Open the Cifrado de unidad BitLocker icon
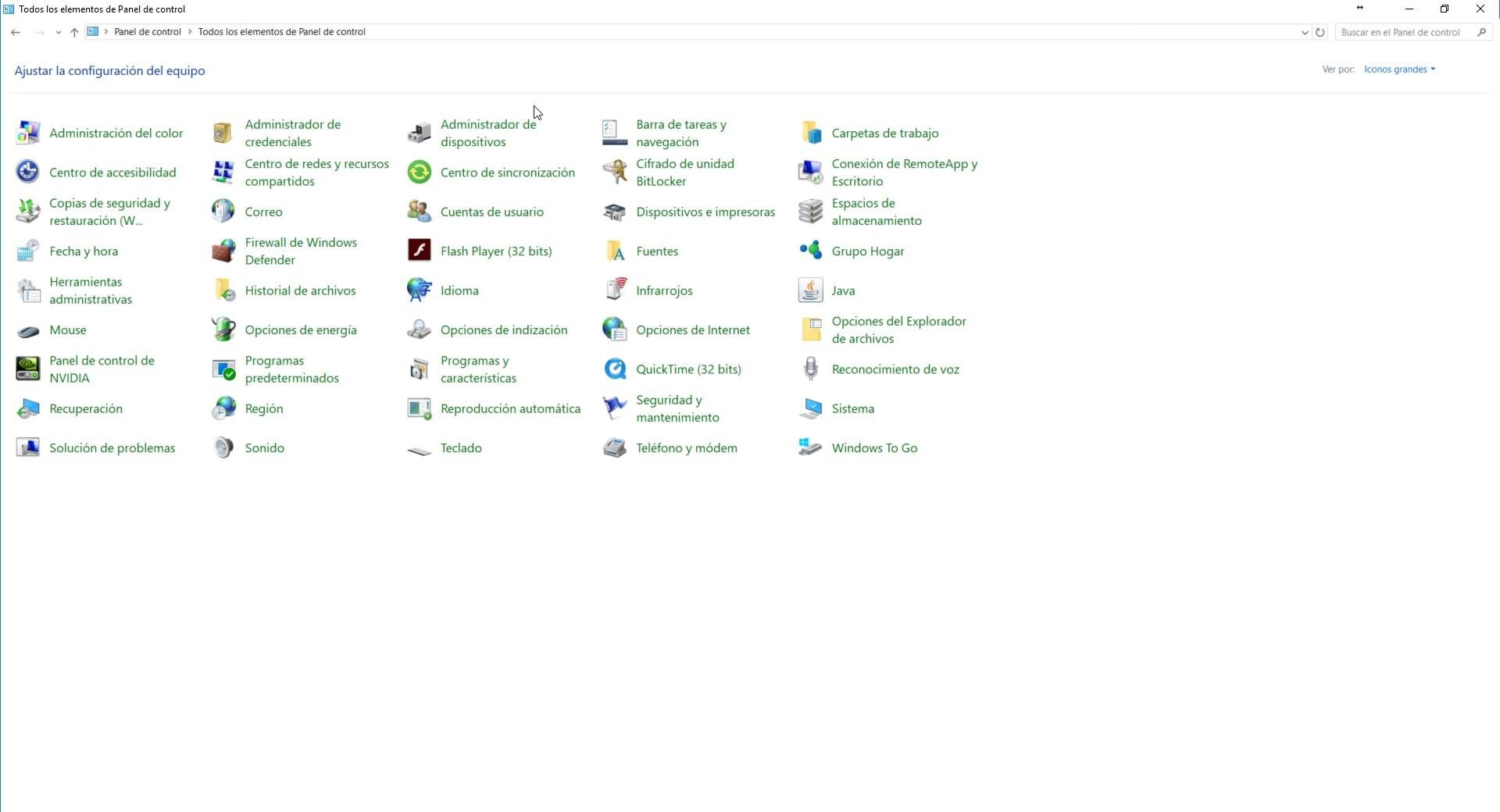This screenshot has height=812, width=1500. (x=615, y=173)
